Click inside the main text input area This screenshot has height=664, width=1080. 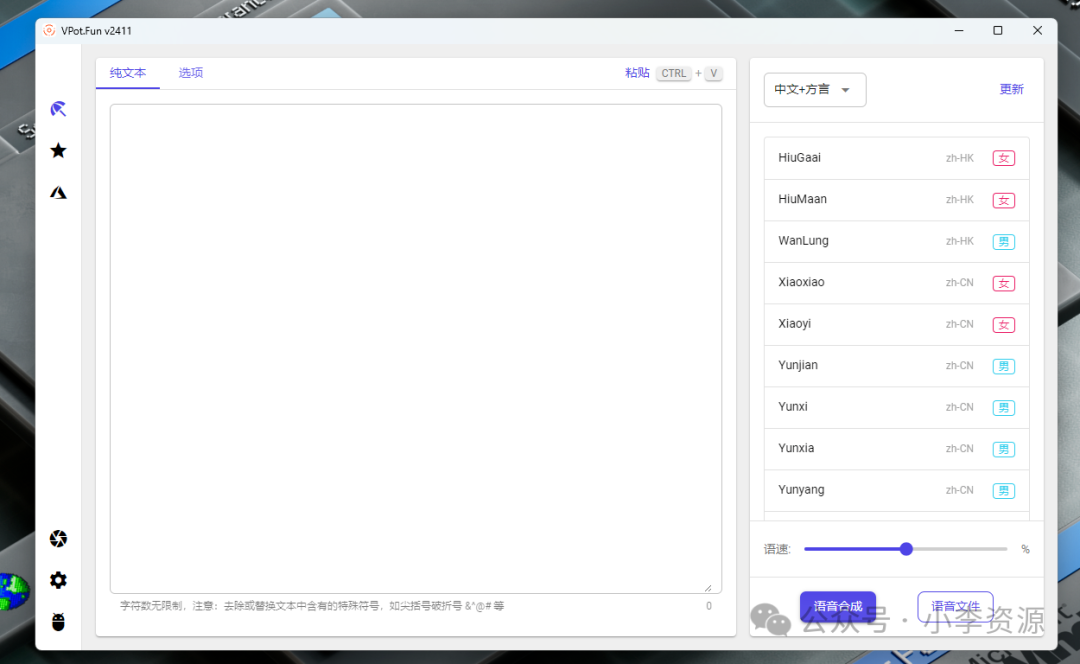pyautogui.click(x=416, y=349)
